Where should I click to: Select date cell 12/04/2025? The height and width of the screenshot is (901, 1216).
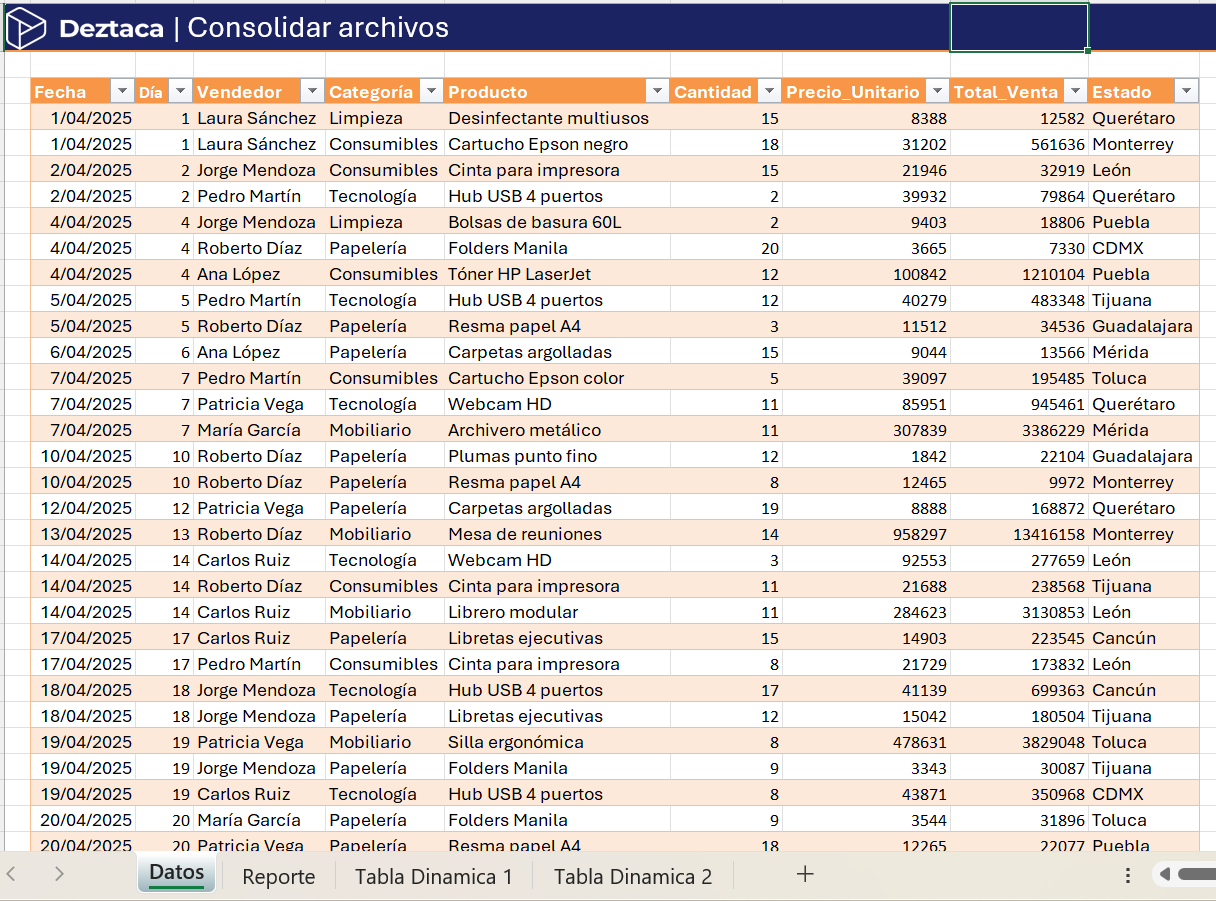(x=83, y=508)
